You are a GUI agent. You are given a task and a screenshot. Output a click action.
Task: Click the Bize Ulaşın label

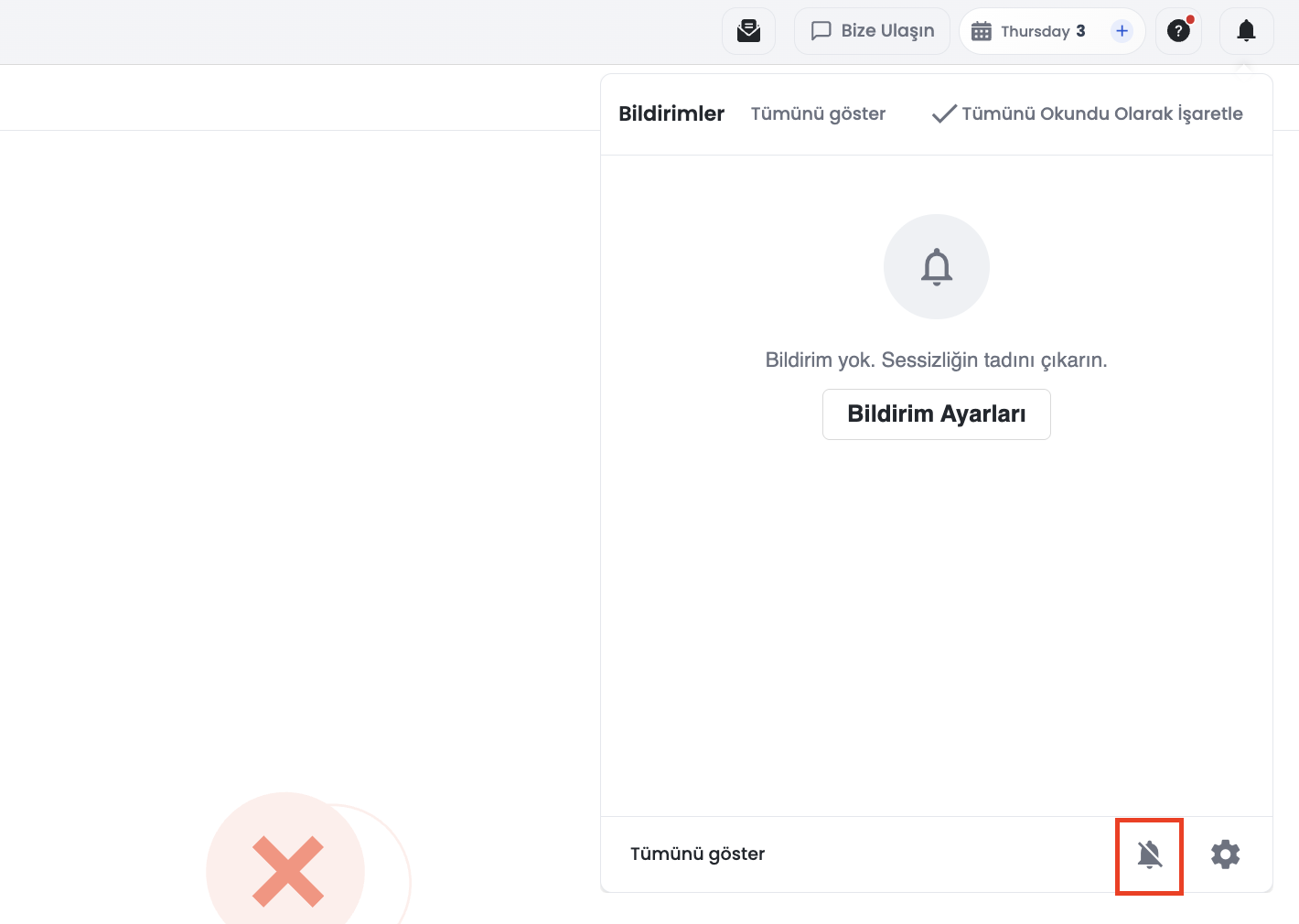pyautogui.click(x=888, y=31)
